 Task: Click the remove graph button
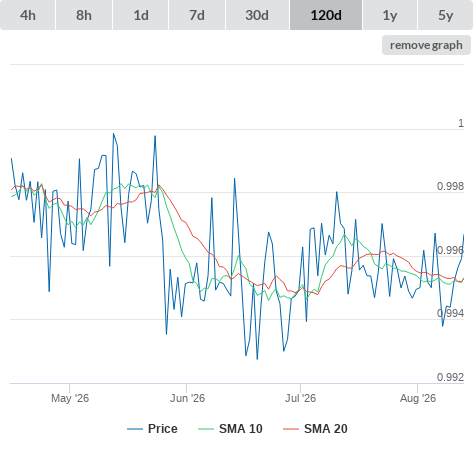pyautogui.click(x=426, y=45)
